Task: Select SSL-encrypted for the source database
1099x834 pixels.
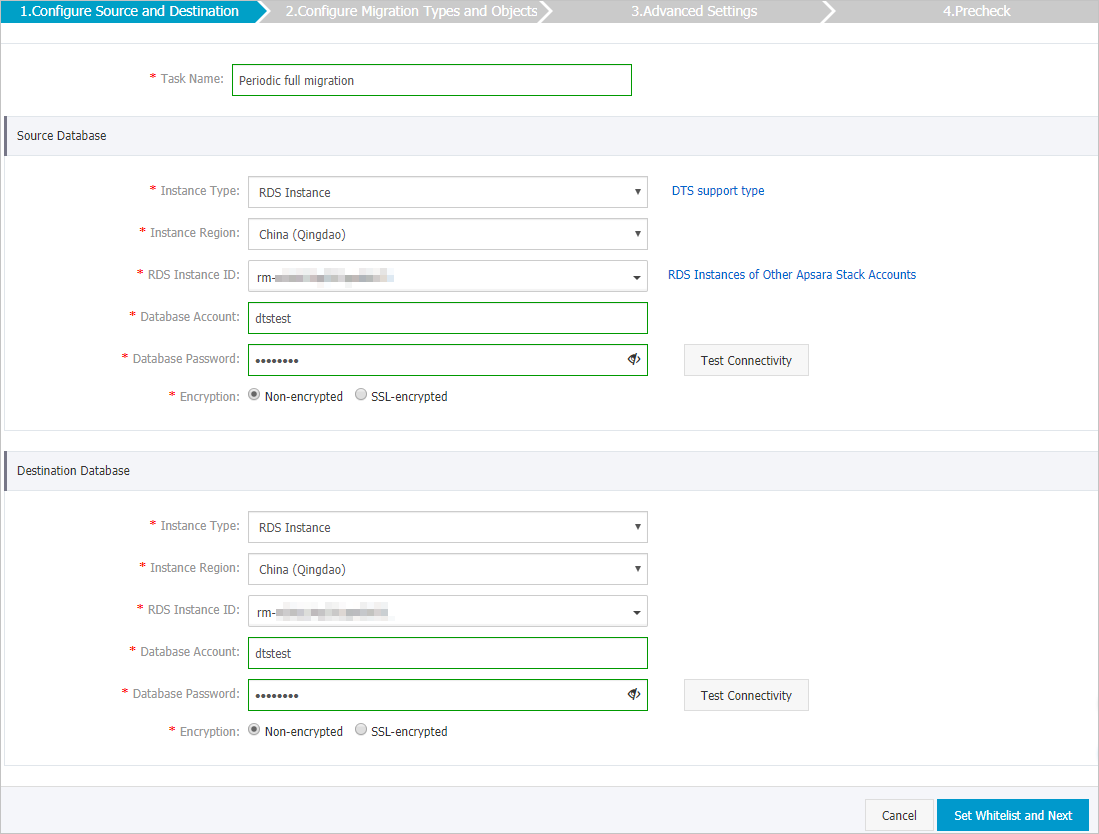Action: coord(360,394)
